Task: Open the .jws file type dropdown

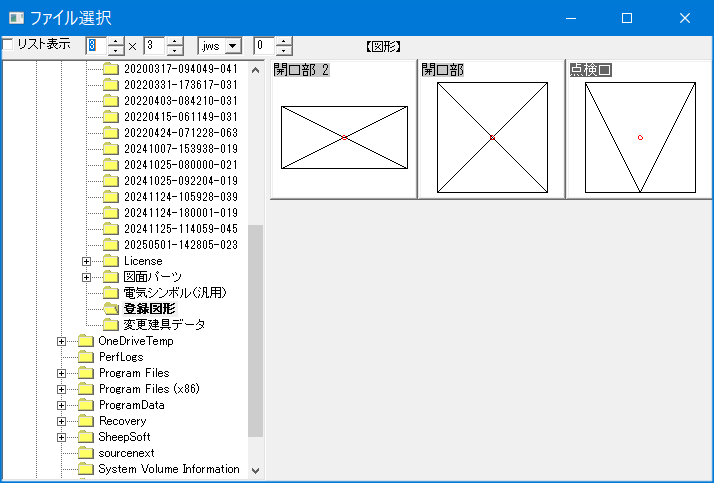Action: point(233,46)
